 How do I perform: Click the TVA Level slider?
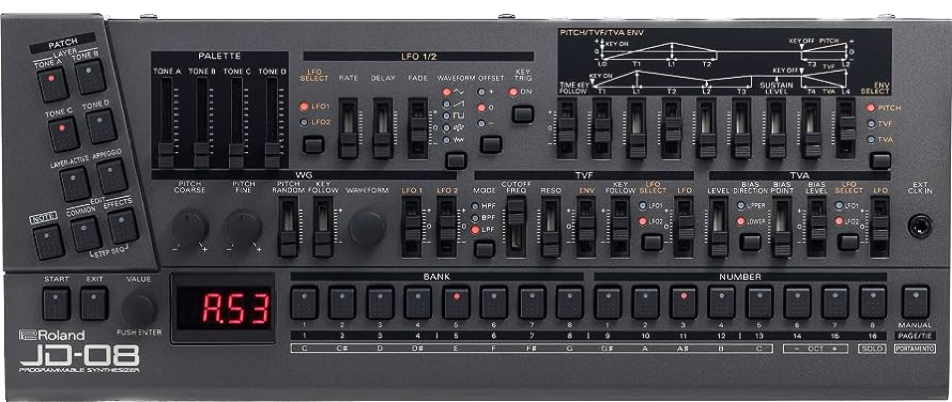[x=718, y=227]
